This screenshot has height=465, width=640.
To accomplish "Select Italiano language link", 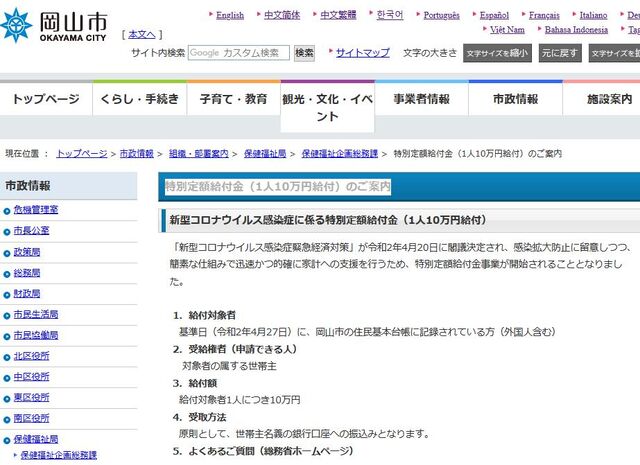I will point(593,16).
